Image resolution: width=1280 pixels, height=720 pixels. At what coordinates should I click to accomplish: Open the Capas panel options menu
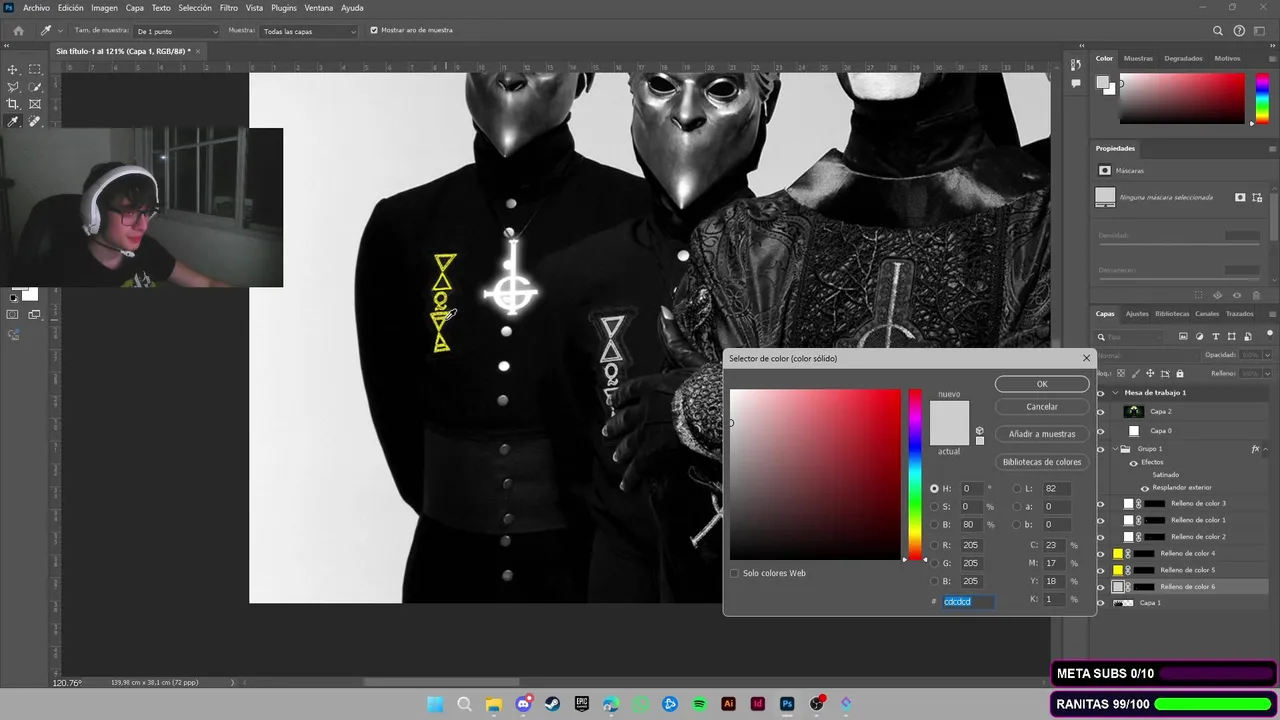1272,314
